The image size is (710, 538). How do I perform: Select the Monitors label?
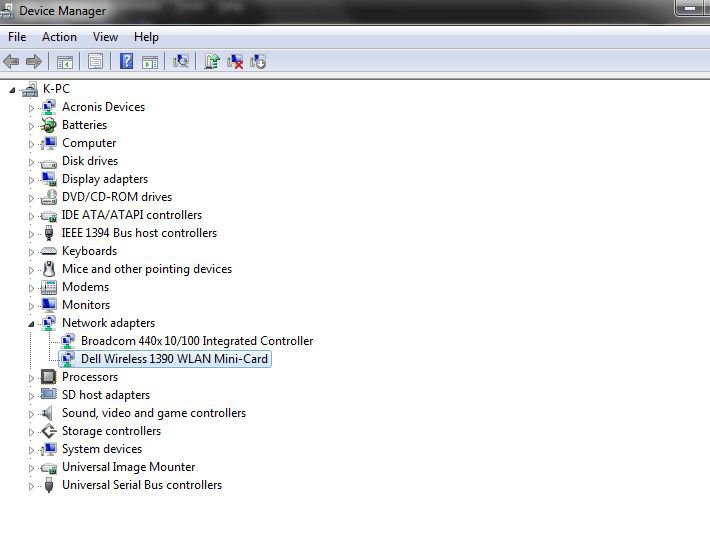[86, 305]
